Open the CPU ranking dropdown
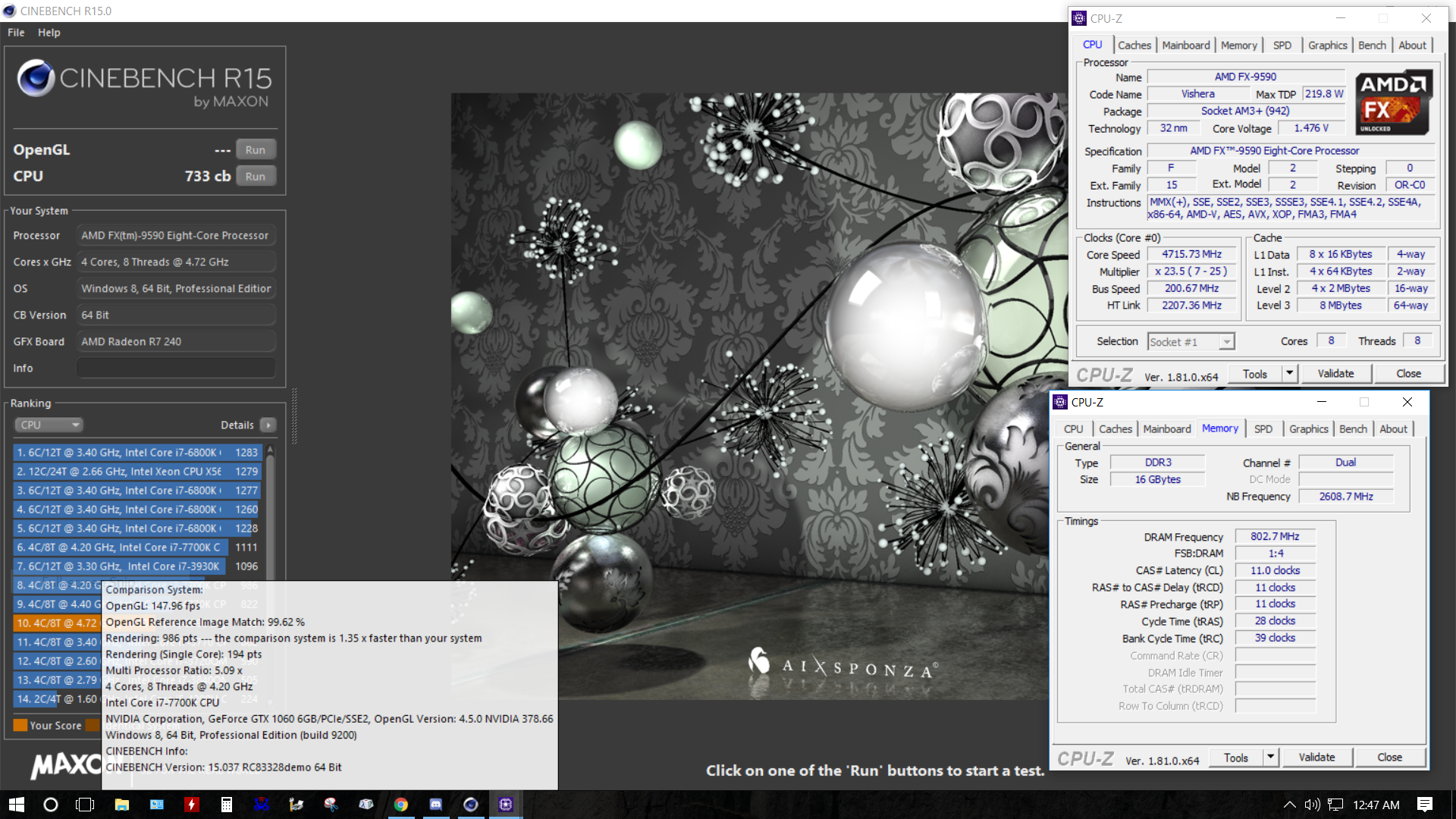 49,425
